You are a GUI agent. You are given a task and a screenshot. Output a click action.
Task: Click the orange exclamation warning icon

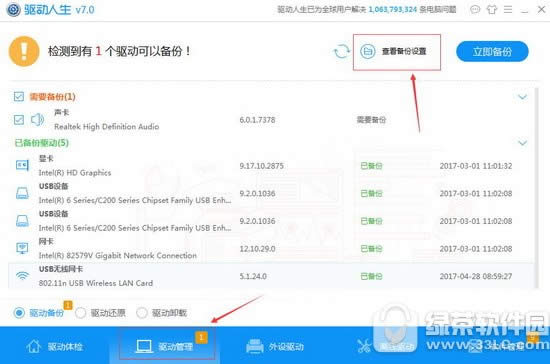pyautogui.click(x=24, y=51)
